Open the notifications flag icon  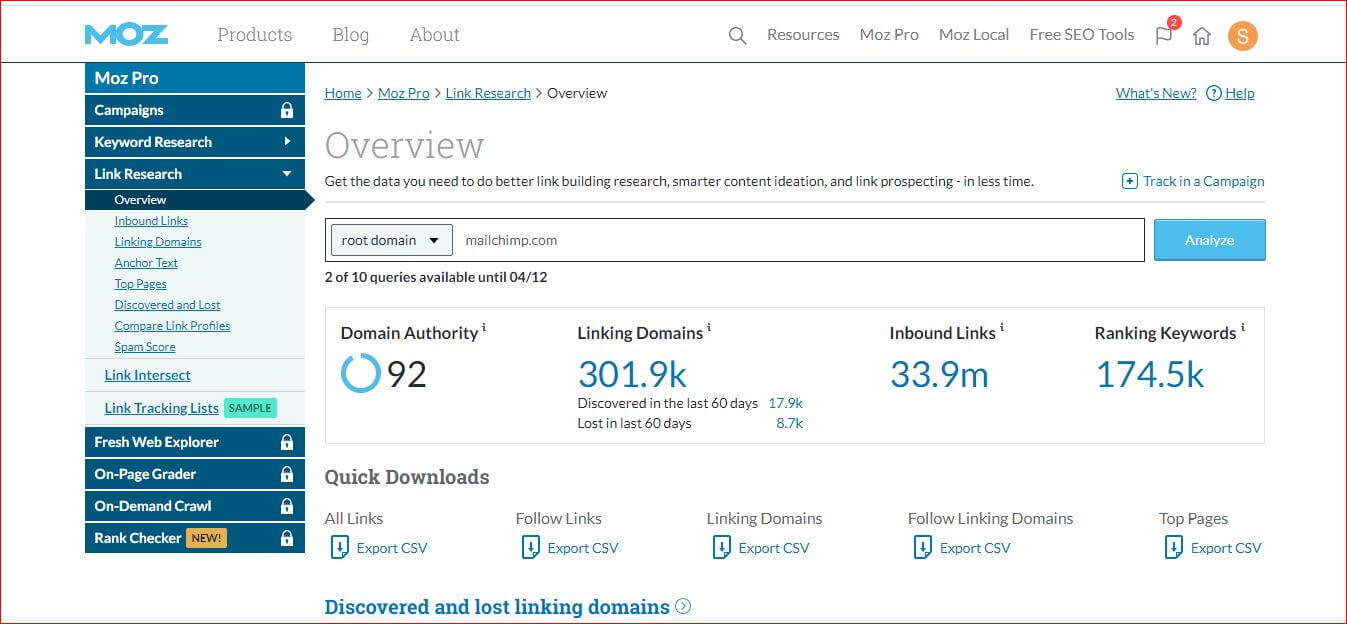1164,35
